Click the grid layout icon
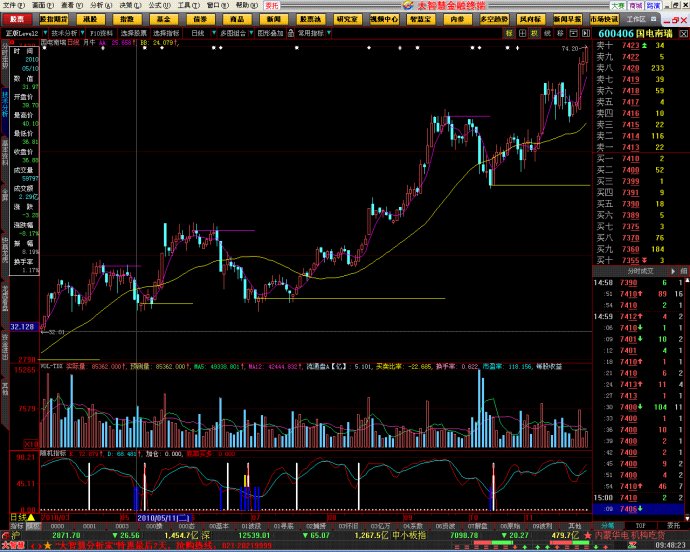 pyautogui.click(x=522, y=33)
